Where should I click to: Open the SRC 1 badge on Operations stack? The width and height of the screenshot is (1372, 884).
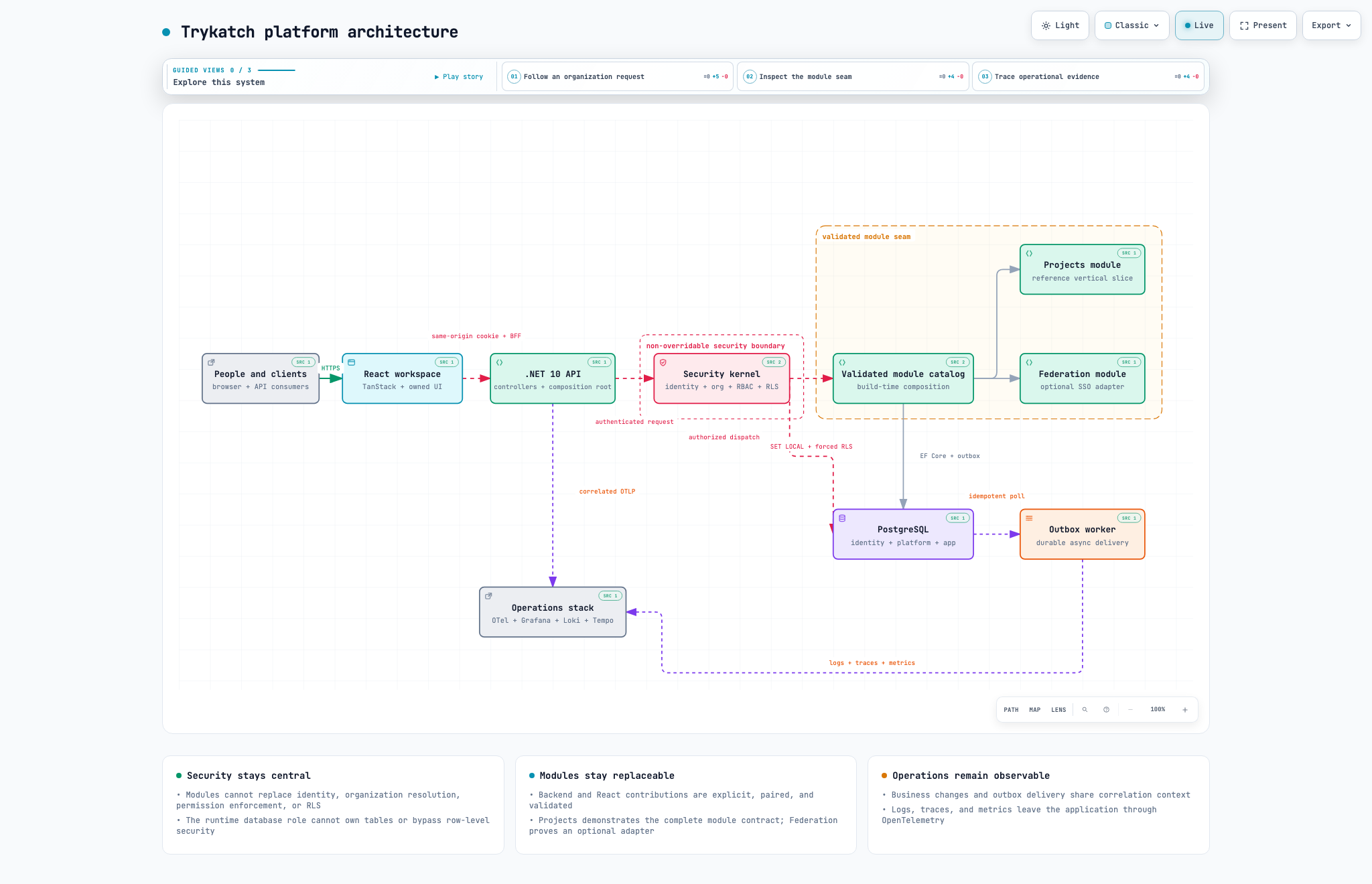tap(610, 595)
